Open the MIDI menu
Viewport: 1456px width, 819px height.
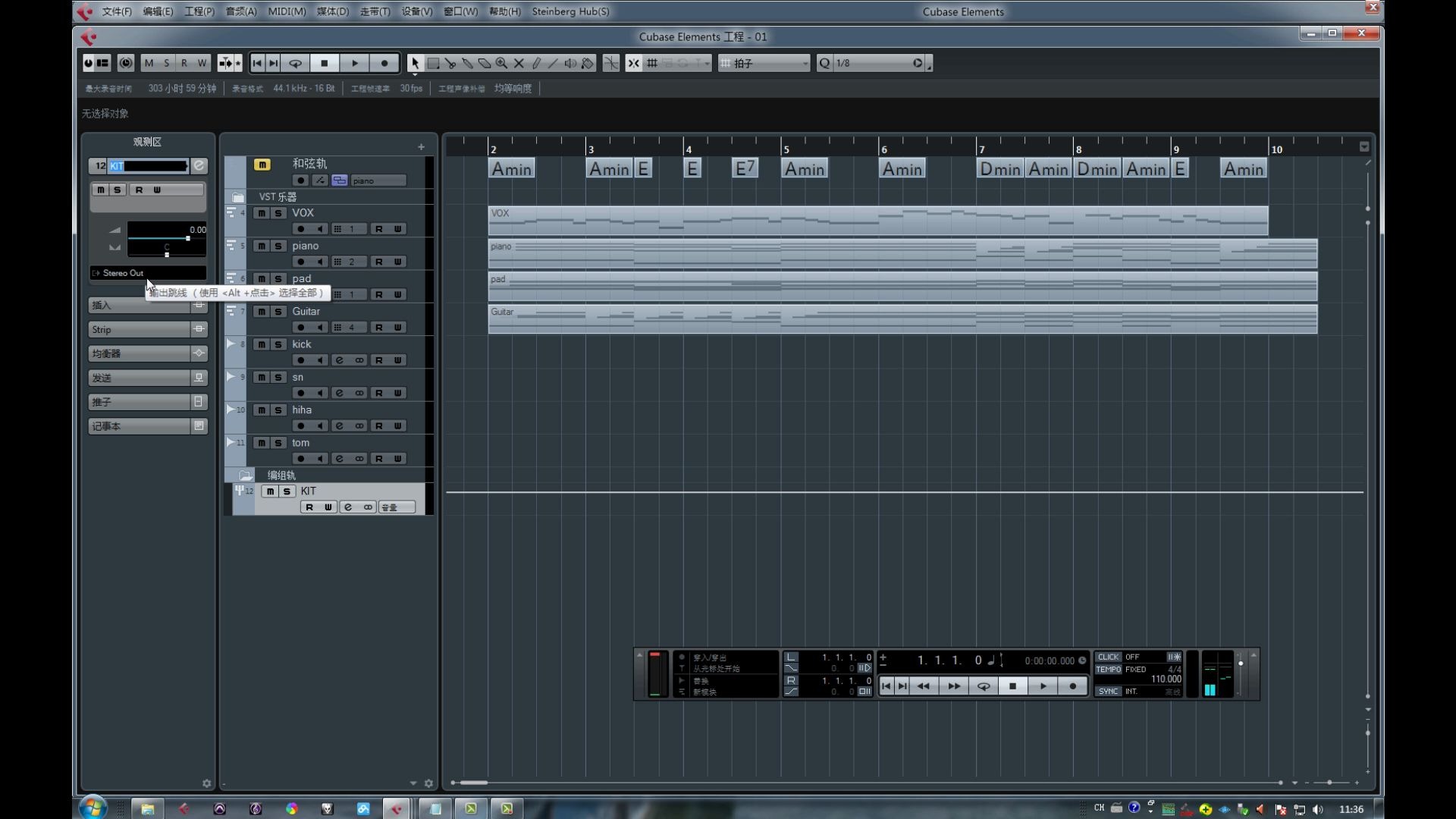286,11
